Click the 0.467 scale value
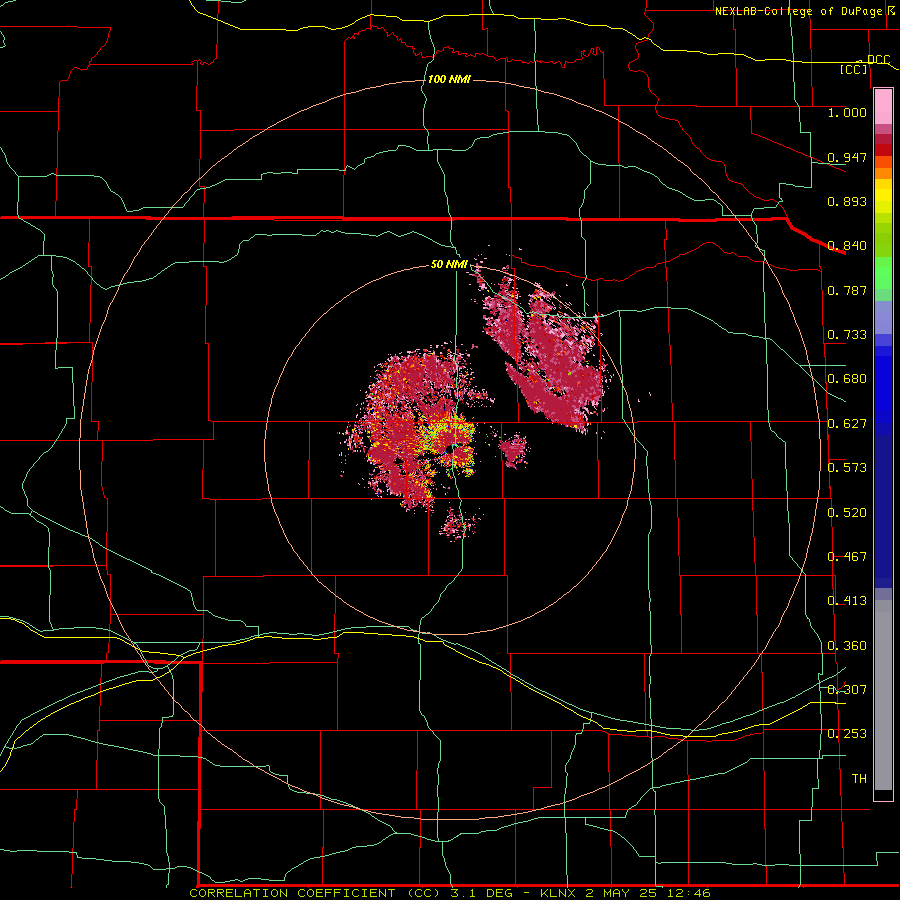 click(x=847, y=557)
